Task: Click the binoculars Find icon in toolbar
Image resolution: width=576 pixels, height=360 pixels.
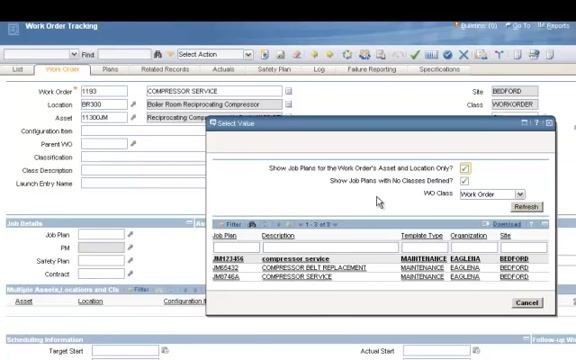Action: coord(158,54)
